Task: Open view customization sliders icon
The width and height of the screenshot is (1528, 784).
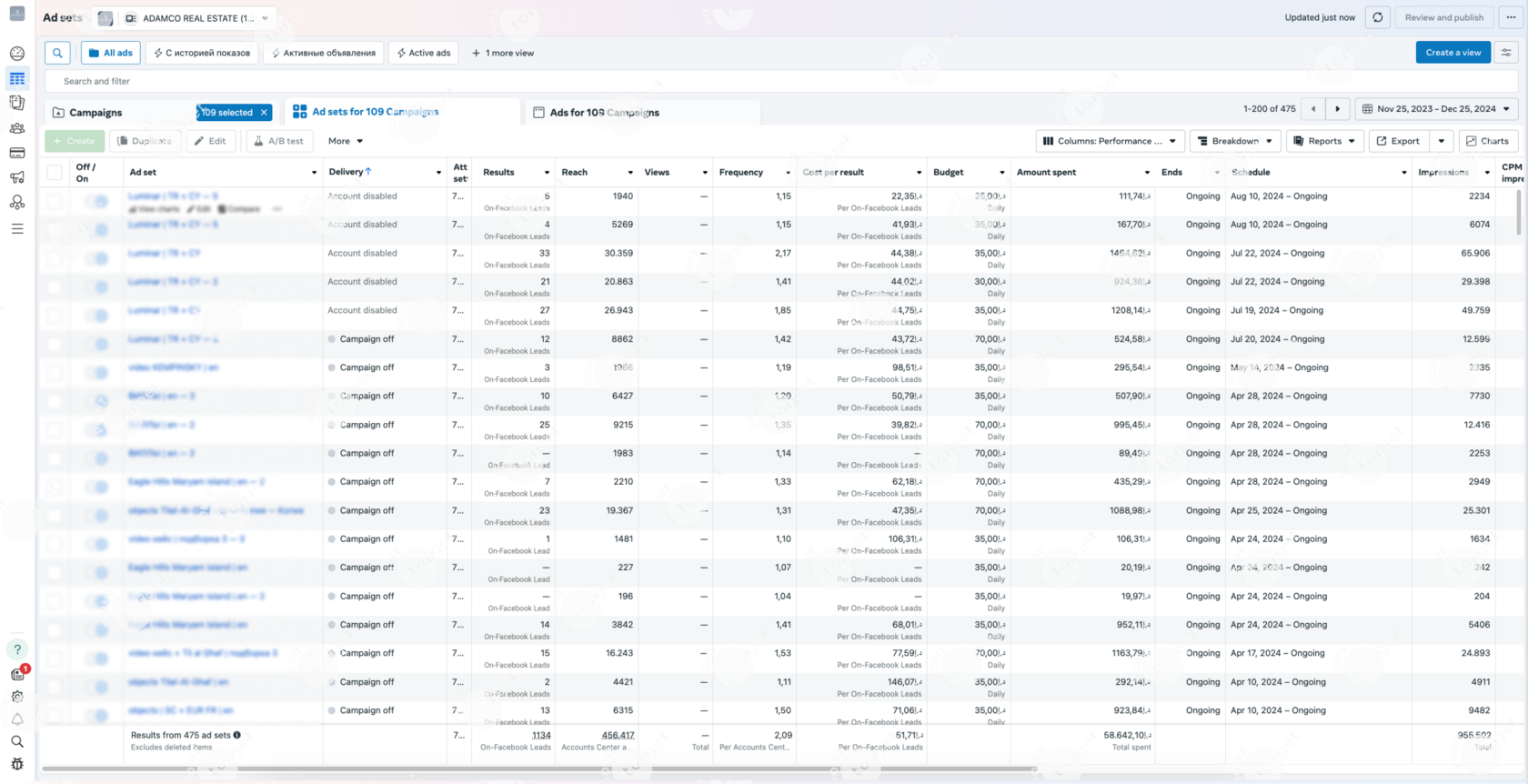Action: point(1507,53)
